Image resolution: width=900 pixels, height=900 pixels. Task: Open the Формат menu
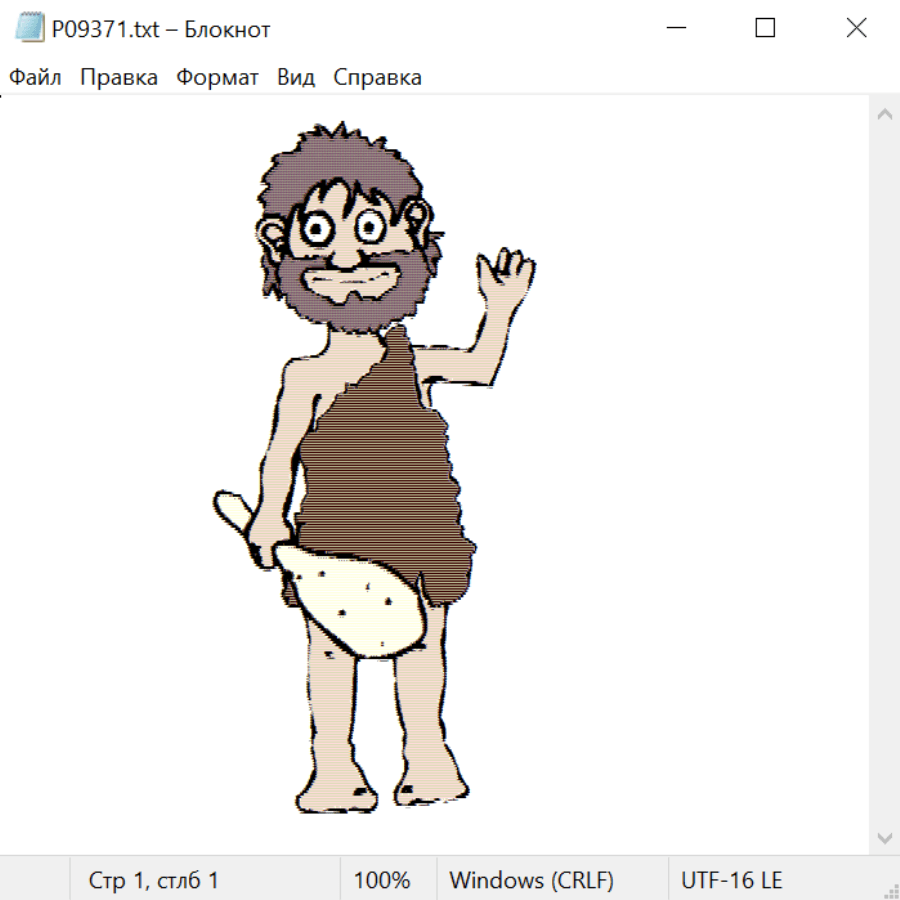(217, 78)
